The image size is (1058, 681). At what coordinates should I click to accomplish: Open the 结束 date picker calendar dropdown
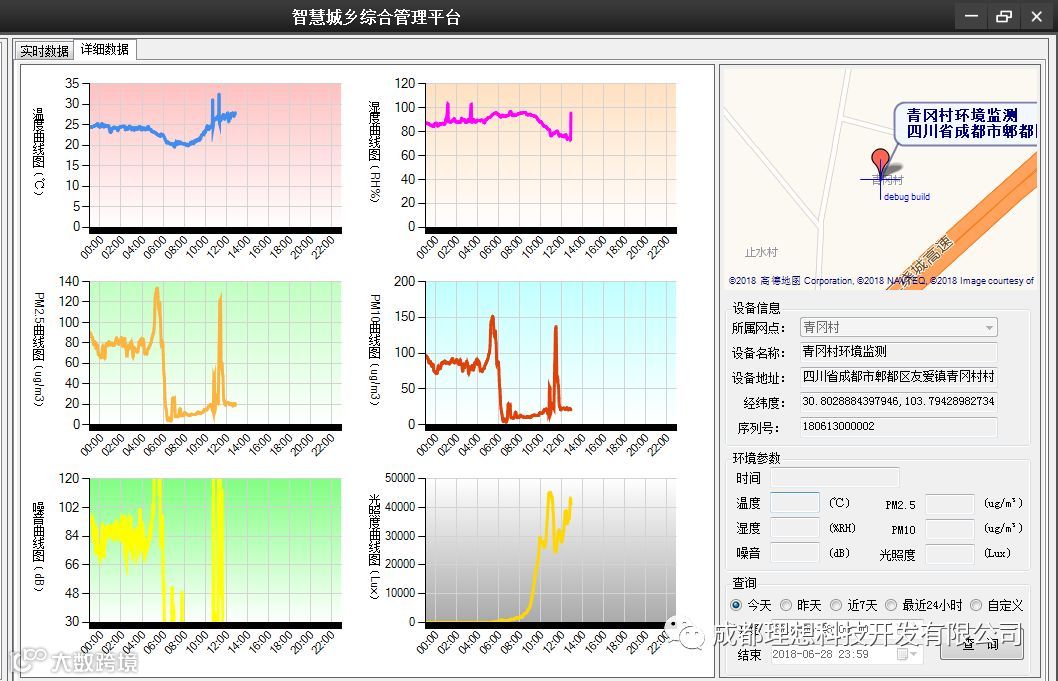click(907, 654)
